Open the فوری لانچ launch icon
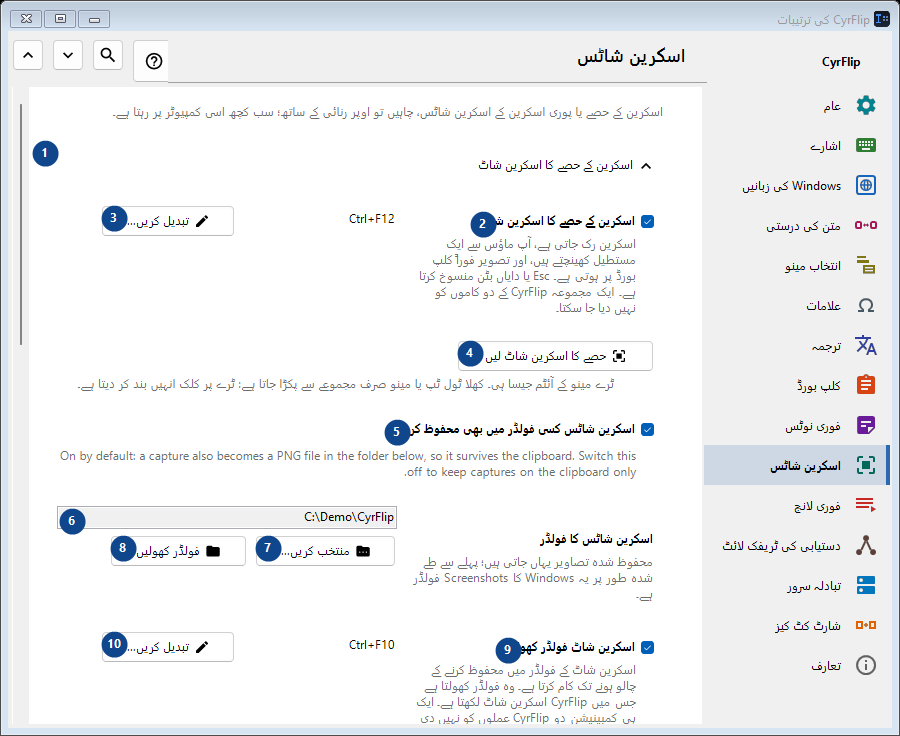Image resolution: width=900 pixels, height=736 pixels. [866, 505]
